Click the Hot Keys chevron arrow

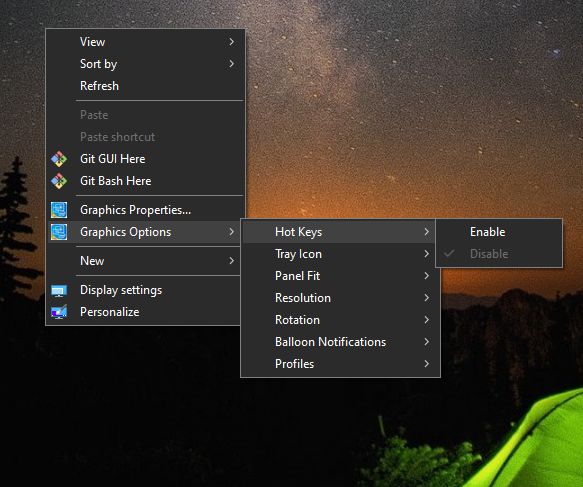426,232
